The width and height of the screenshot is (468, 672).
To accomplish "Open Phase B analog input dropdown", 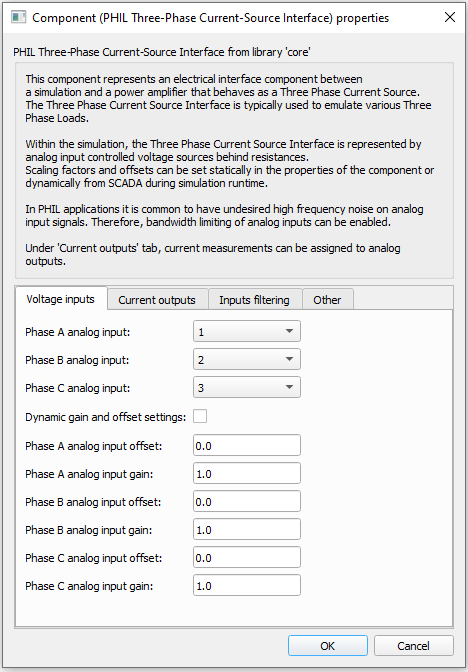I will (x=247, y=360).
